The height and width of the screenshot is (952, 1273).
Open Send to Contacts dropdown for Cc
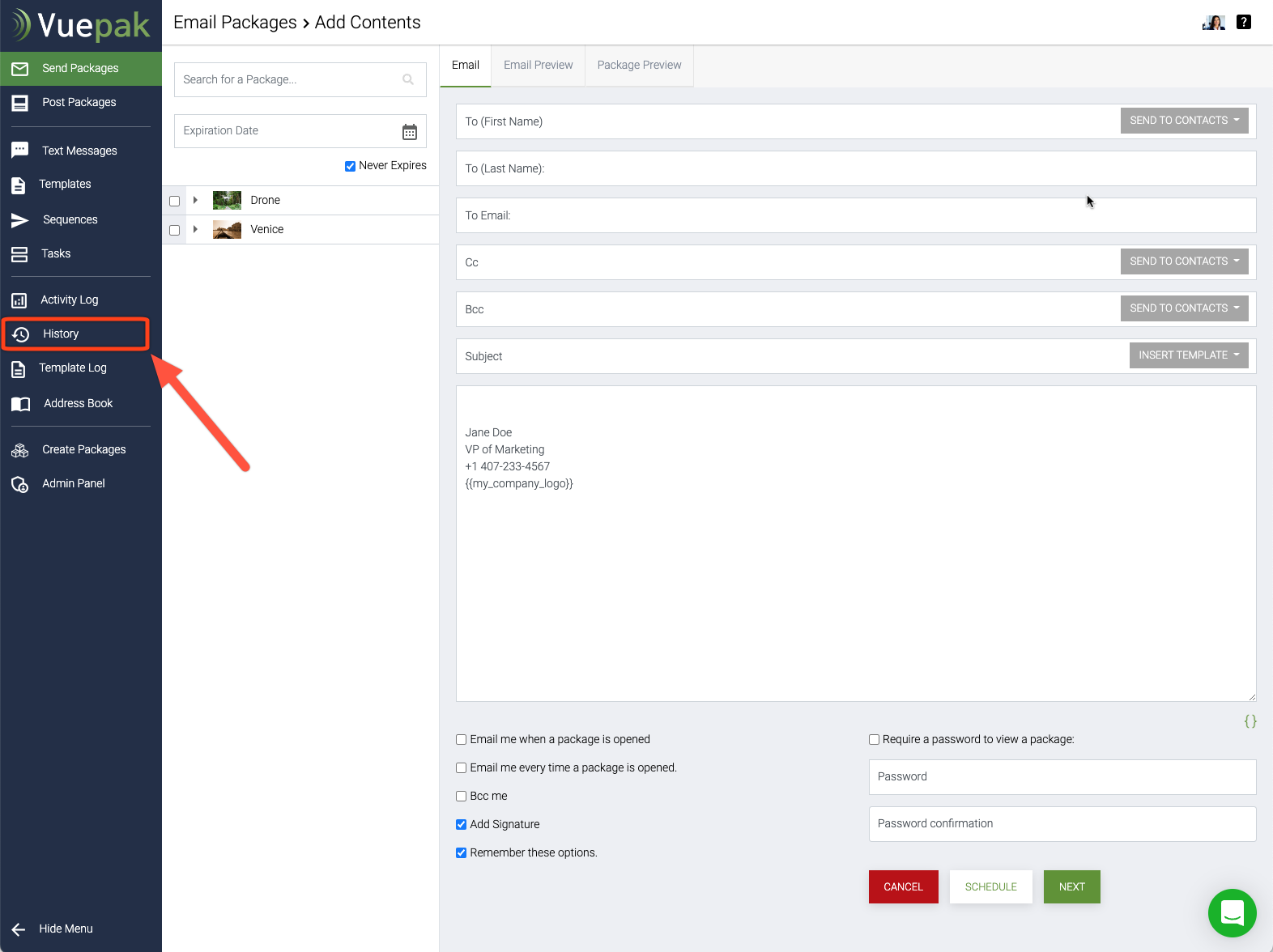click(x=1184, y=261)
